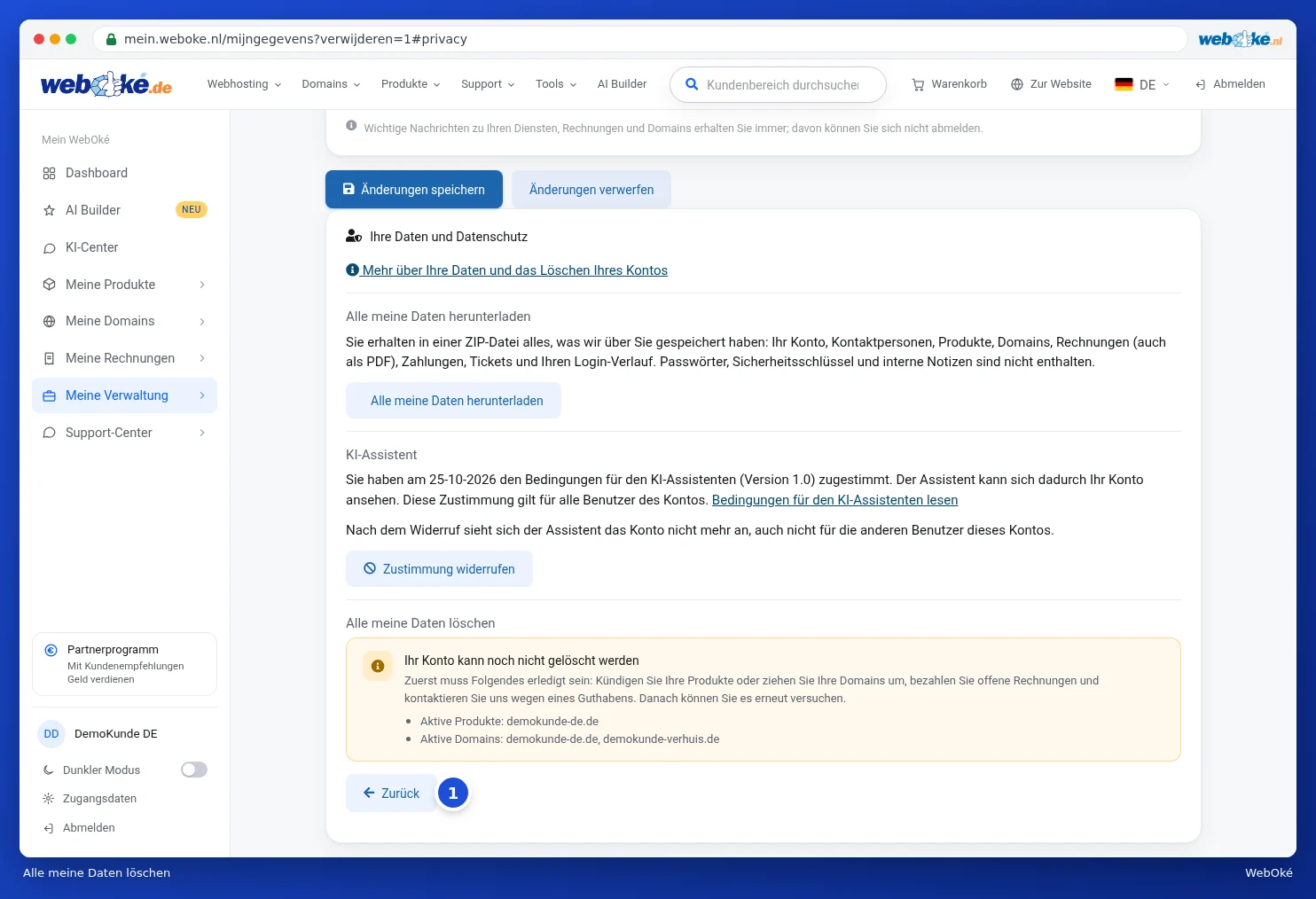This screenshot has width=1316, height=899.
Task: Open the Produkte dropdown menu
Action: click(411, 84)
